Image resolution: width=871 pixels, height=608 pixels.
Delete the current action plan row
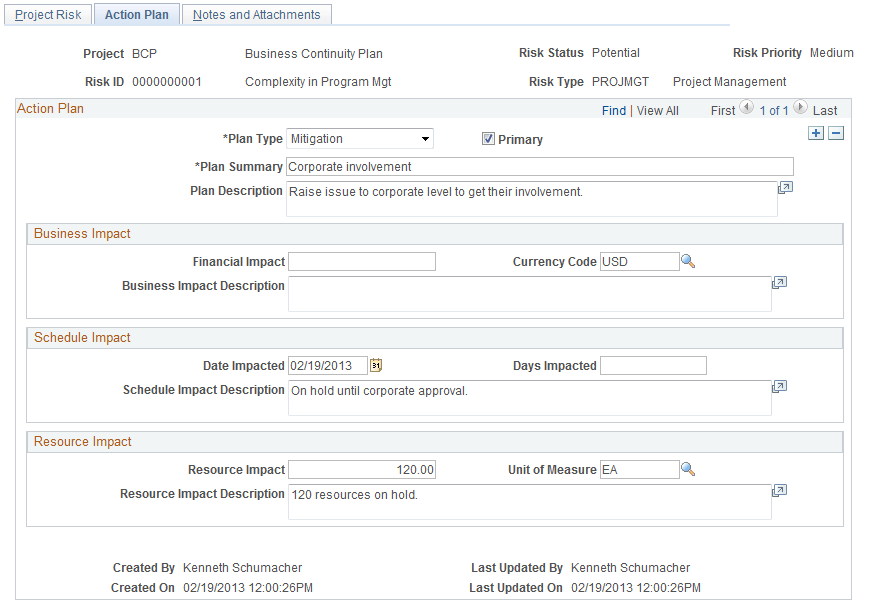836,133
